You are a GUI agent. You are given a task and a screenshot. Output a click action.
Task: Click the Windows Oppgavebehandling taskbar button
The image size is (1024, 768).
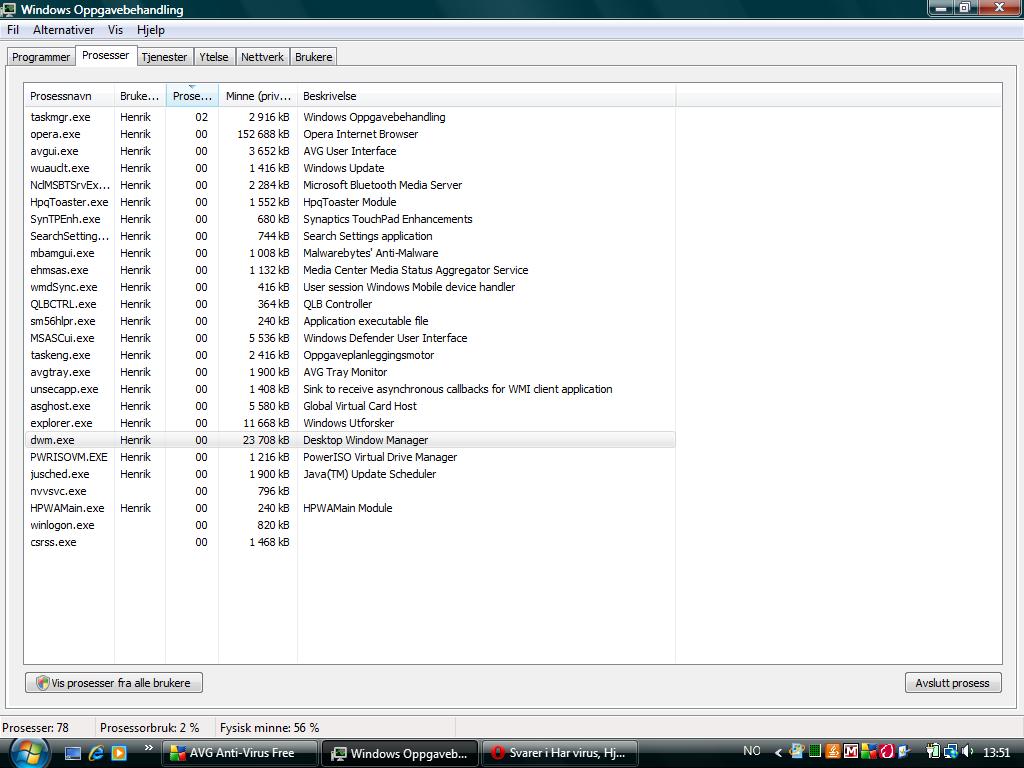coord(400,753)
